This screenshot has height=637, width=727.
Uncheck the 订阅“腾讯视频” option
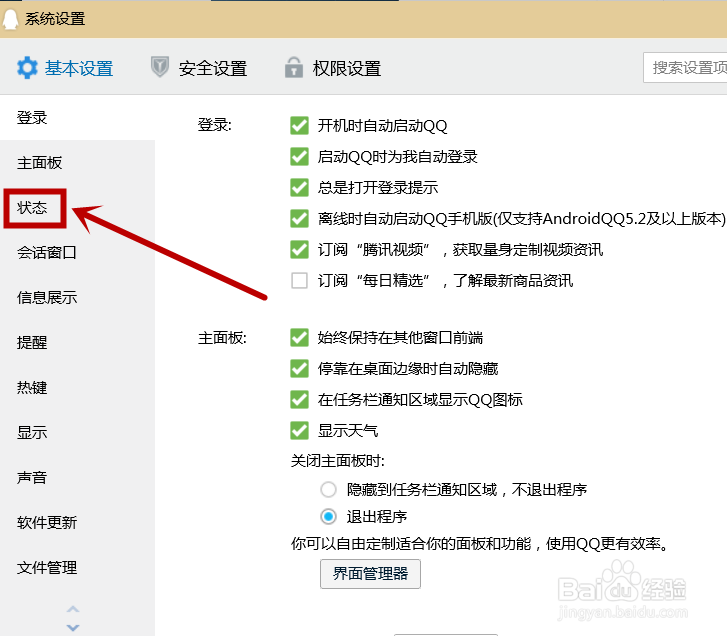pos(299,250)
